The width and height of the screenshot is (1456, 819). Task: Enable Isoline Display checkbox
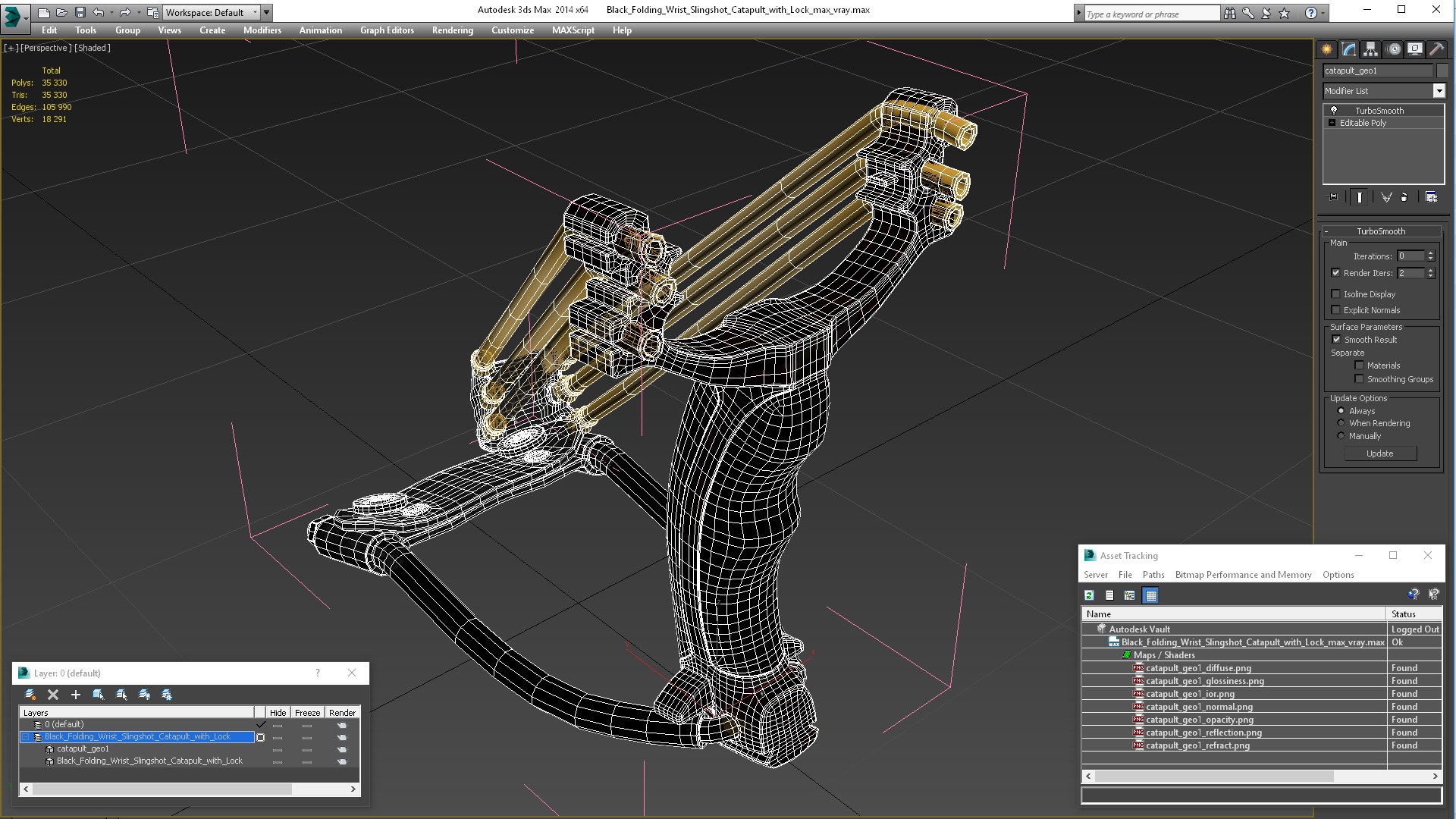1335,294
